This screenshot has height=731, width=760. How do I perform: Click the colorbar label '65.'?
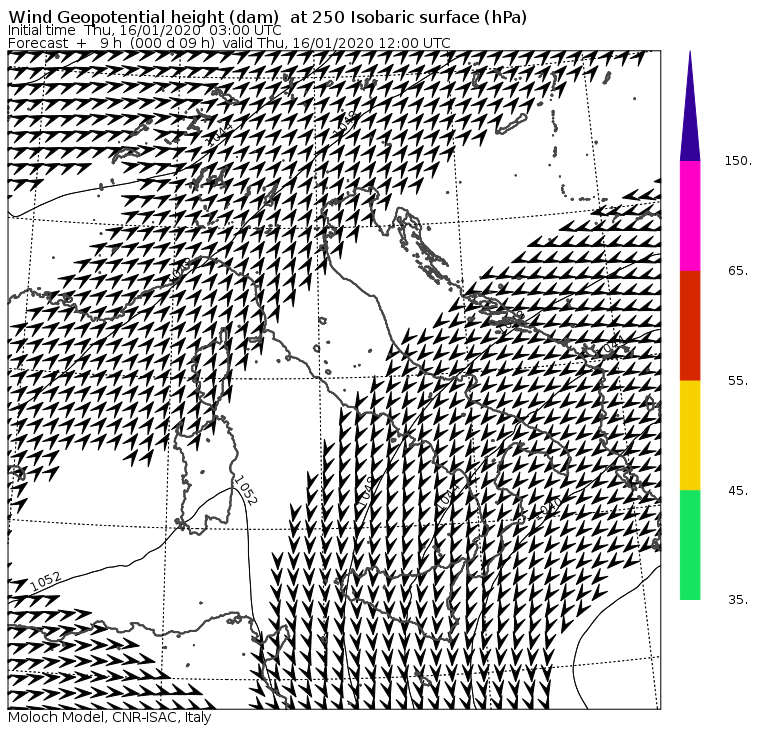tap(738, 271)
